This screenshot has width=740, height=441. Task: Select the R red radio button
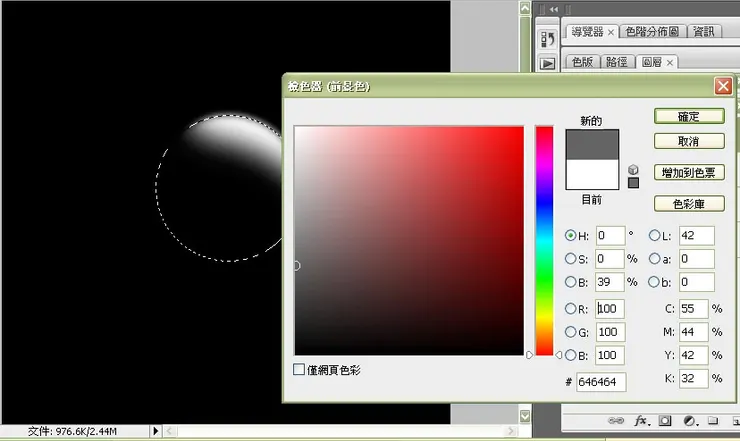570,308
